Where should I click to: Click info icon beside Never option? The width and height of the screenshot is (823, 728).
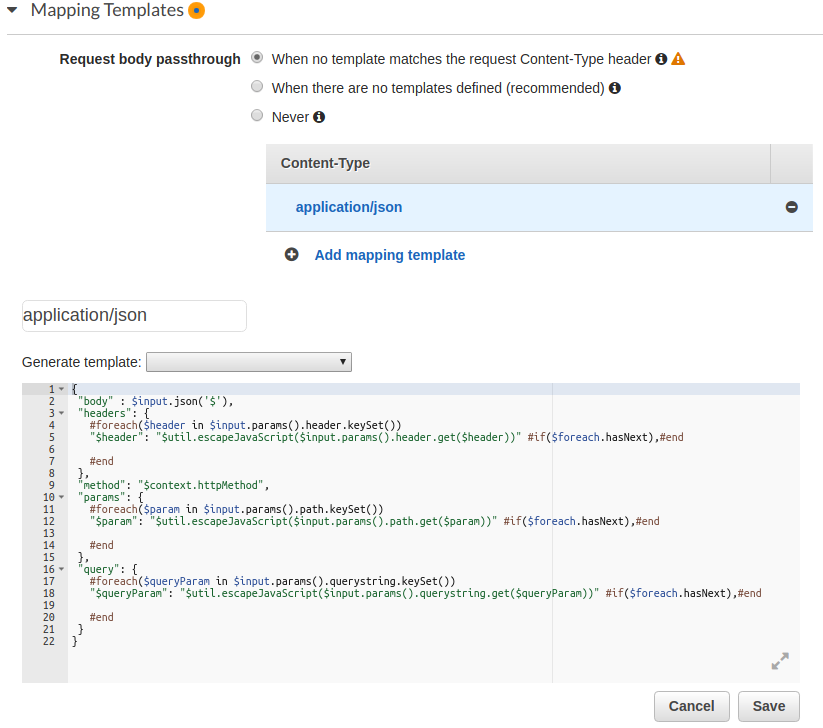click(x=319, y=117)
